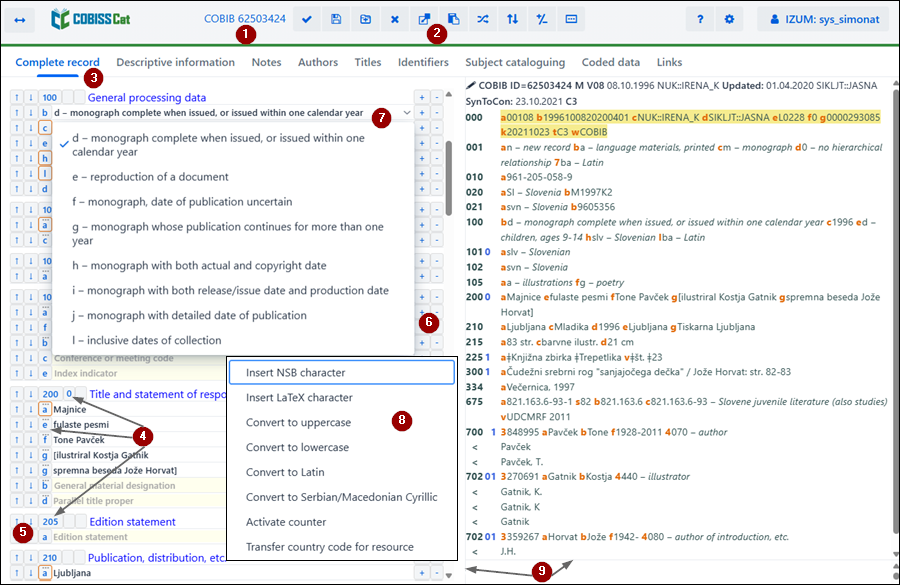Click the up-down arrows toolbar icon
The image size is (900, 585).
pyautogui.click(x=513, y=20)
